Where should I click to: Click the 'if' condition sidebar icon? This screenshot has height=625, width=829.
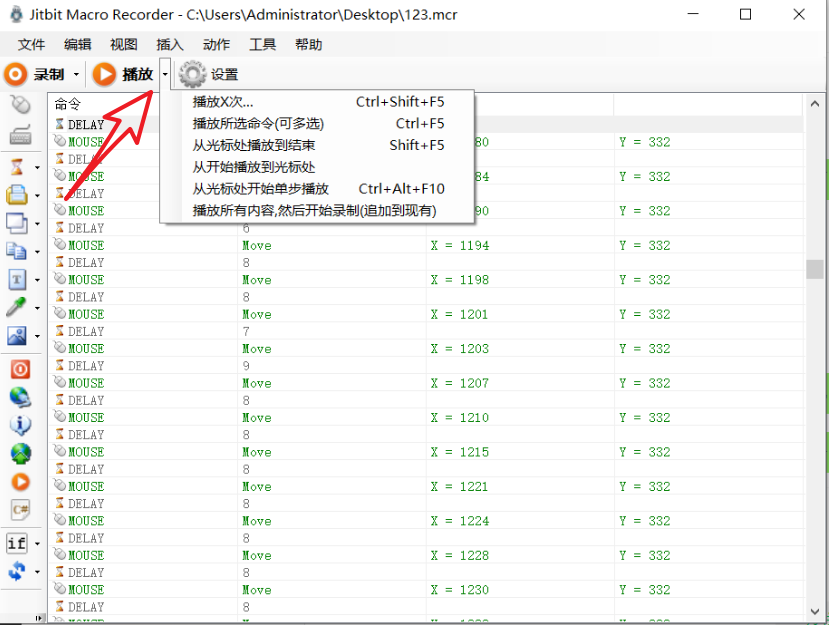click(x=17, y=543)
